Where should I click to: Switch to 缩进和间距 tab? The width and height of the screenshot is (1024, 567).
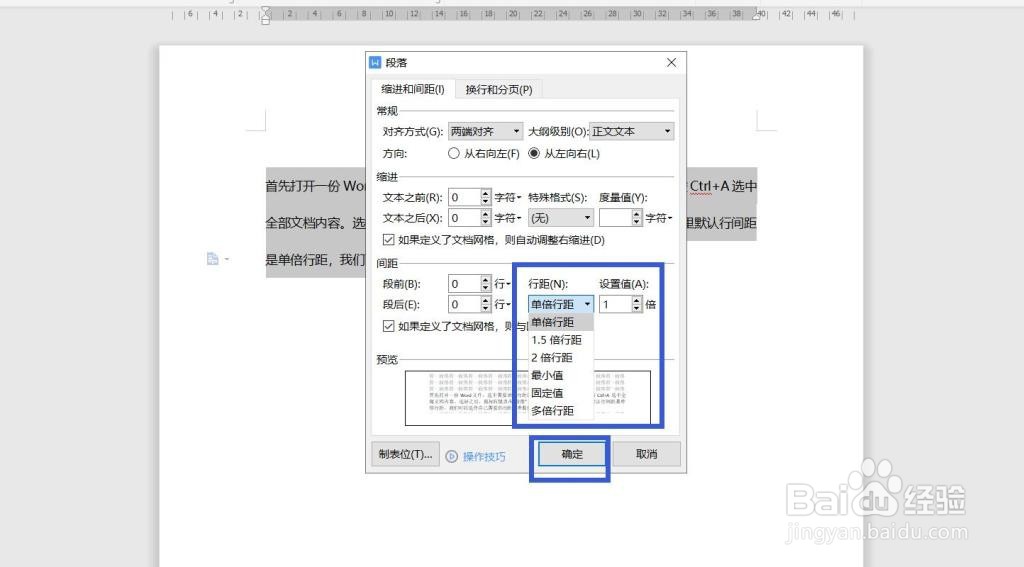(x=413, y=89)
